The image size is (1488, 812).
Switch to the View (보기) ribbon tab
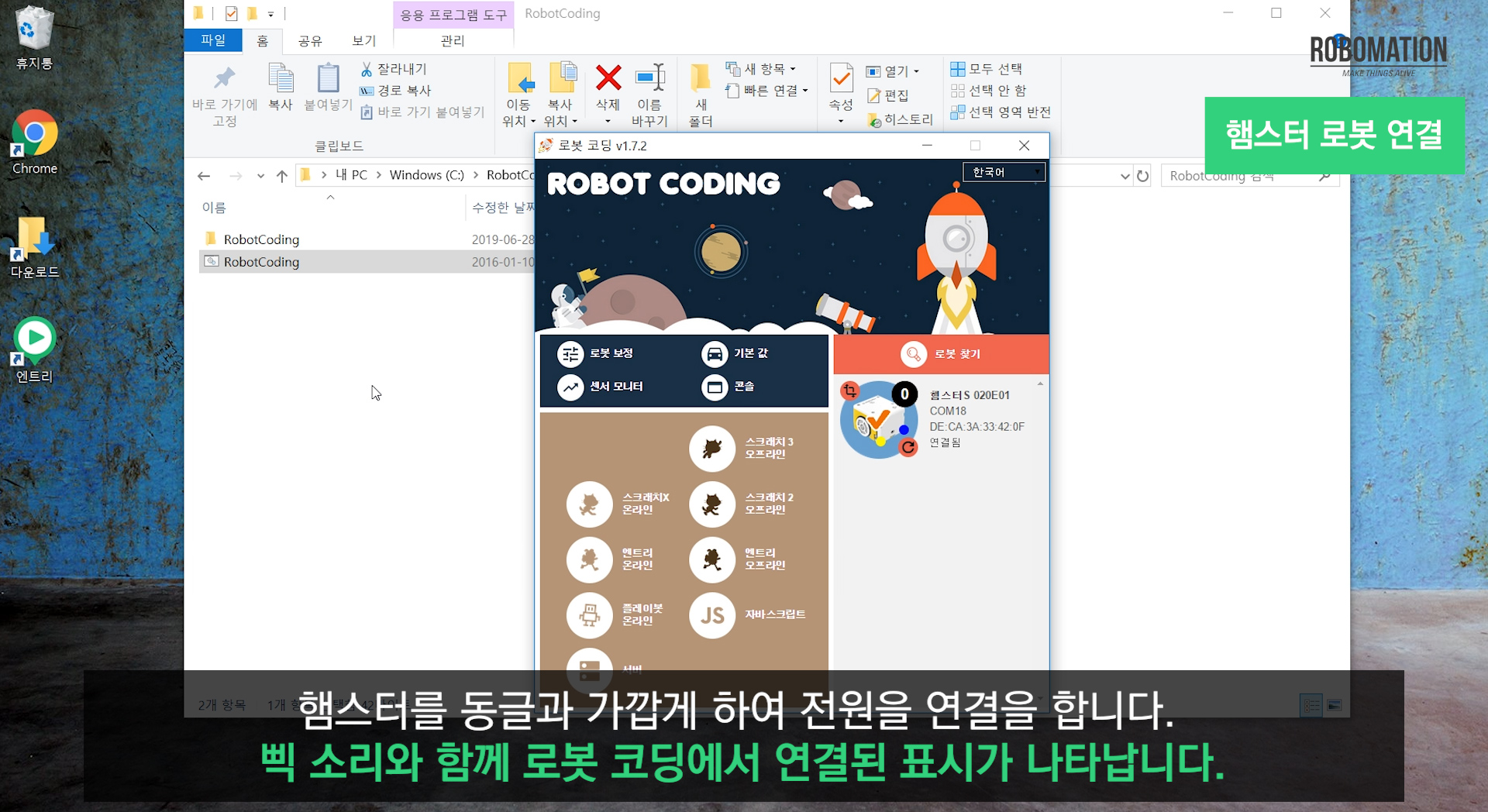point(363,40)
